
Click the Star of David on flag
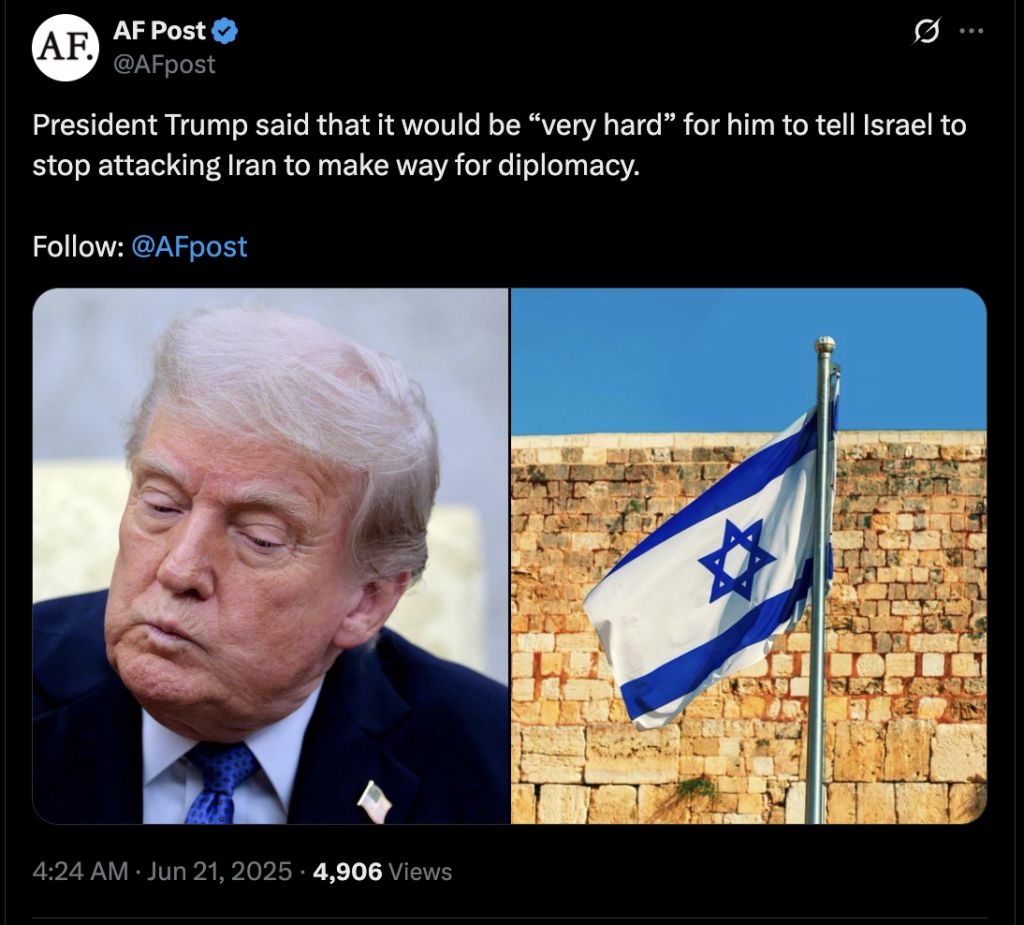[737, 560]
